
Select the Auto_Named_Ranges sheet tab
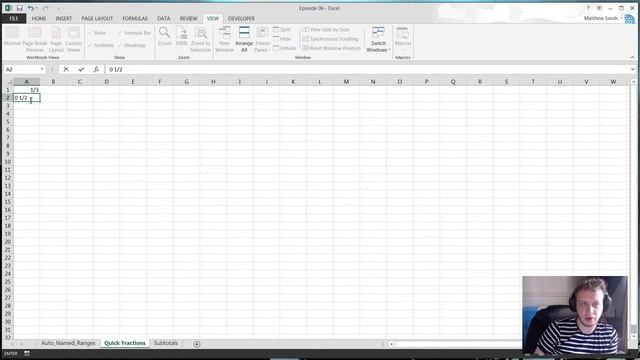tap(68, 343)
